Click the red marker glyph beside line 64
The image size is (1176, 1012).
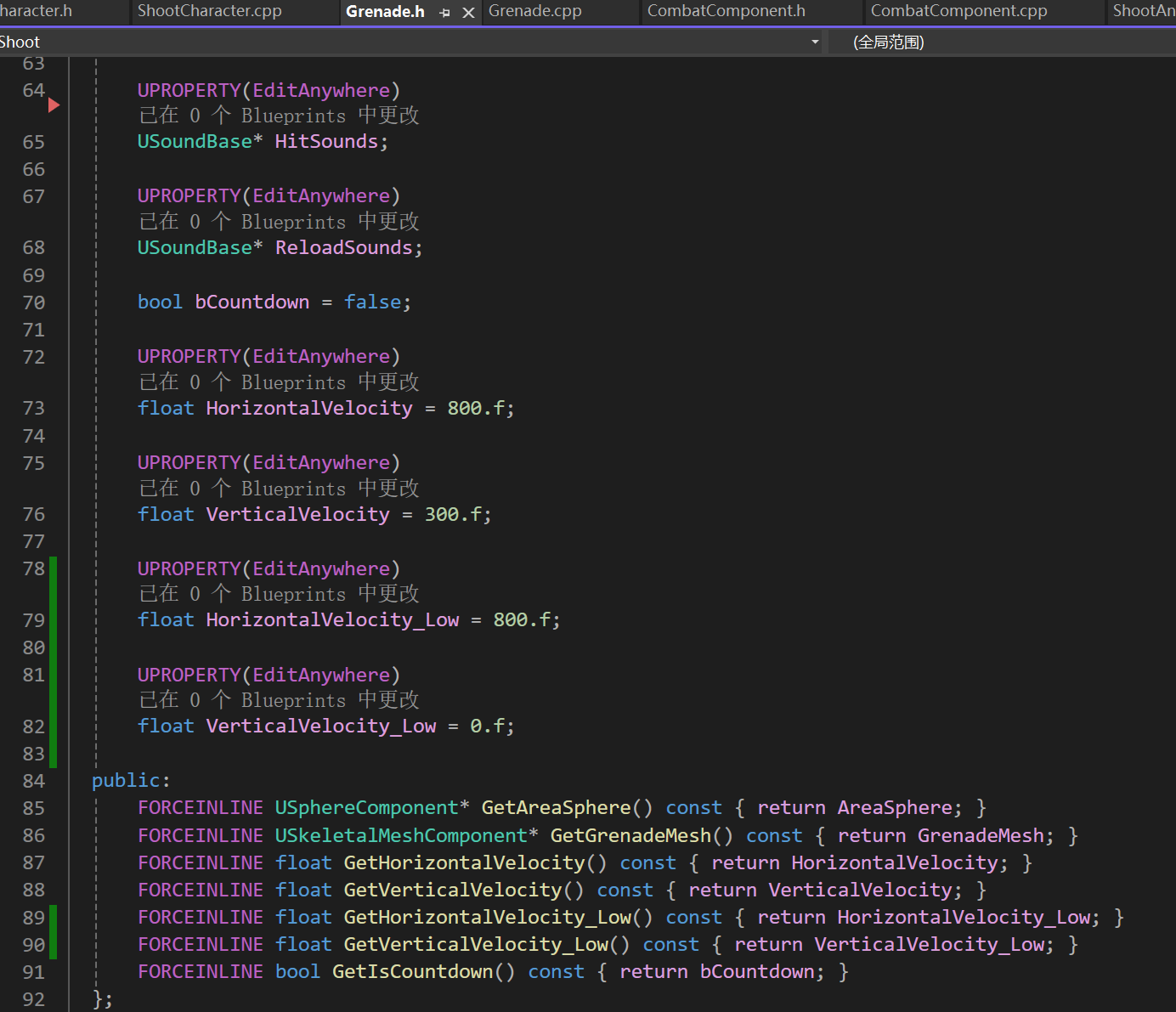54,105
